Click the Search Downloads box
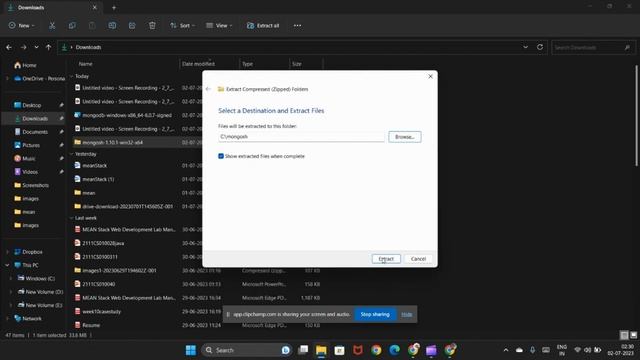Image resolution: width=640 pixels, height=360 pixels. (593, 47)
